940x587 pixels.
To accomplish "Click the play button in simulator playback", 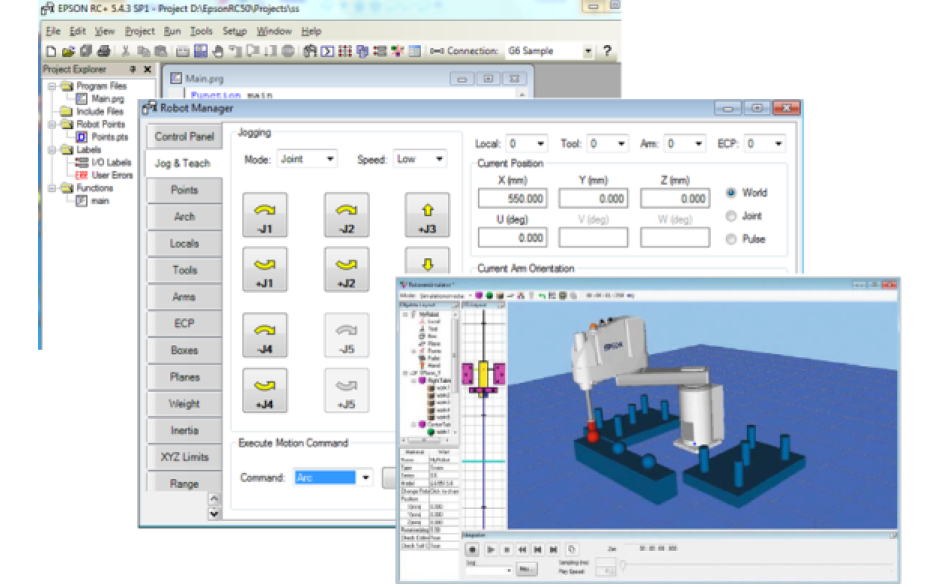I will [x=490, y=549].
